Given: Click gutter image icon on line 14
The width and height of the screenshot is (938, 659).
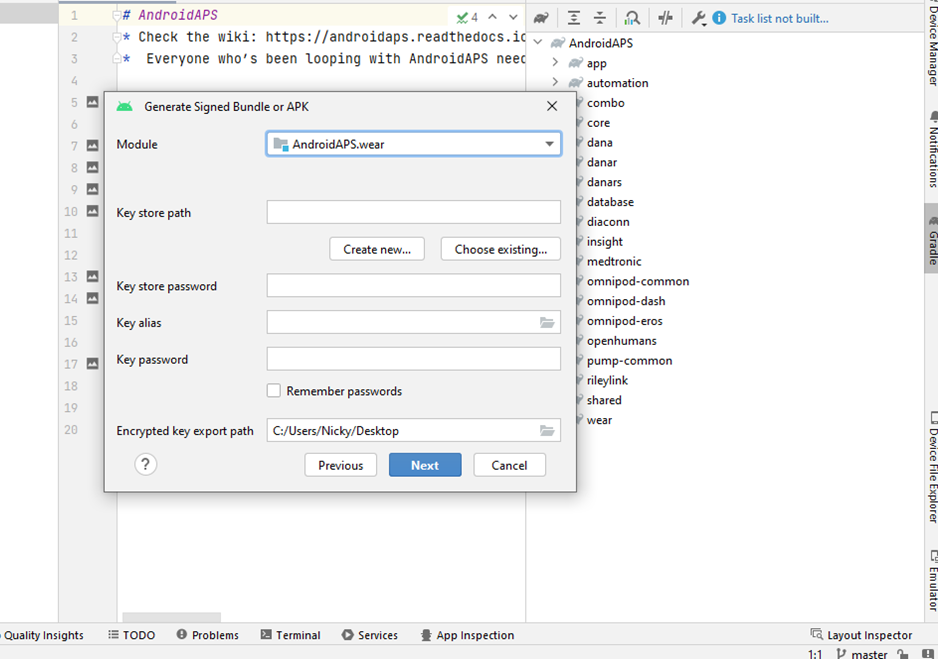Looking at the screenshot, I should (x=93, y=298).
